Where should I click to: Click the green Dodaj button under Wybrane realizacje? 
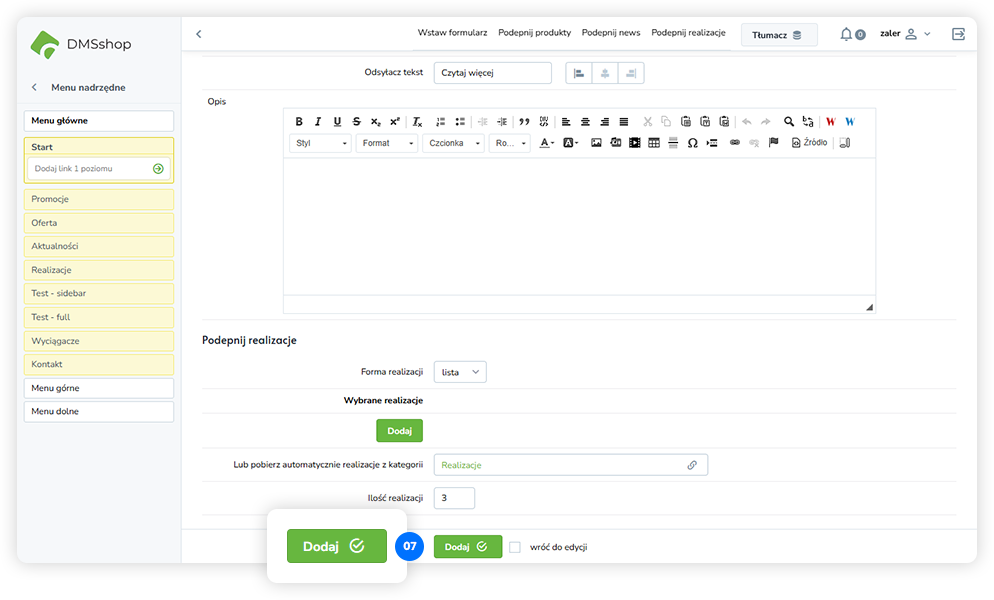(x=399, y=431)
